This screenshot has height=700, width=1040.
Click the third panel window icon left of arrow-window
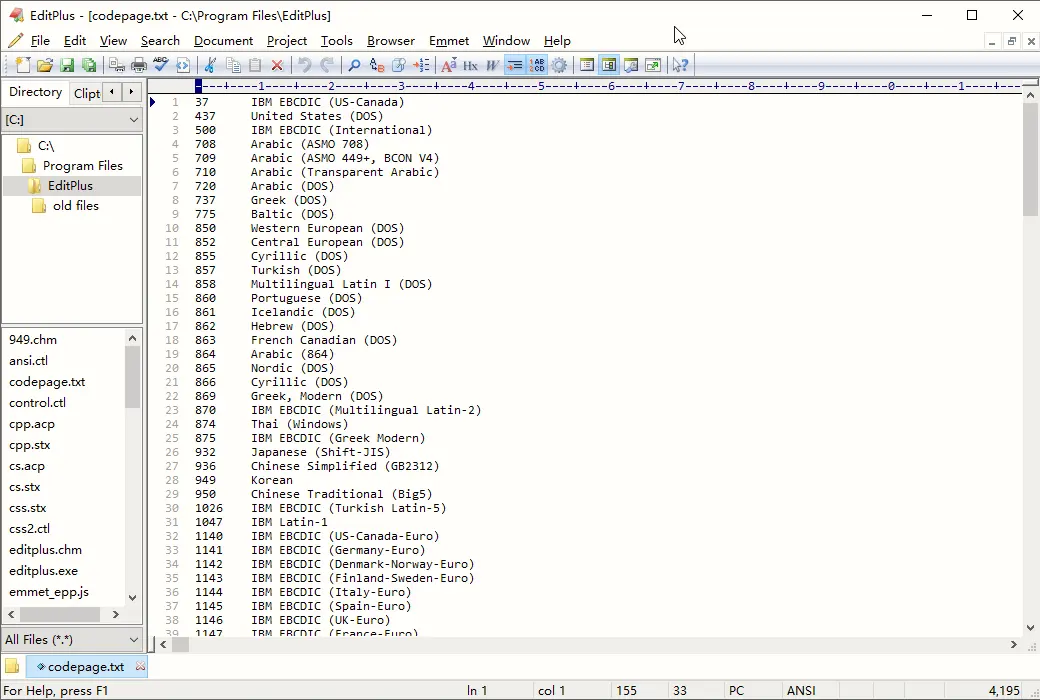tap(631, 65)
